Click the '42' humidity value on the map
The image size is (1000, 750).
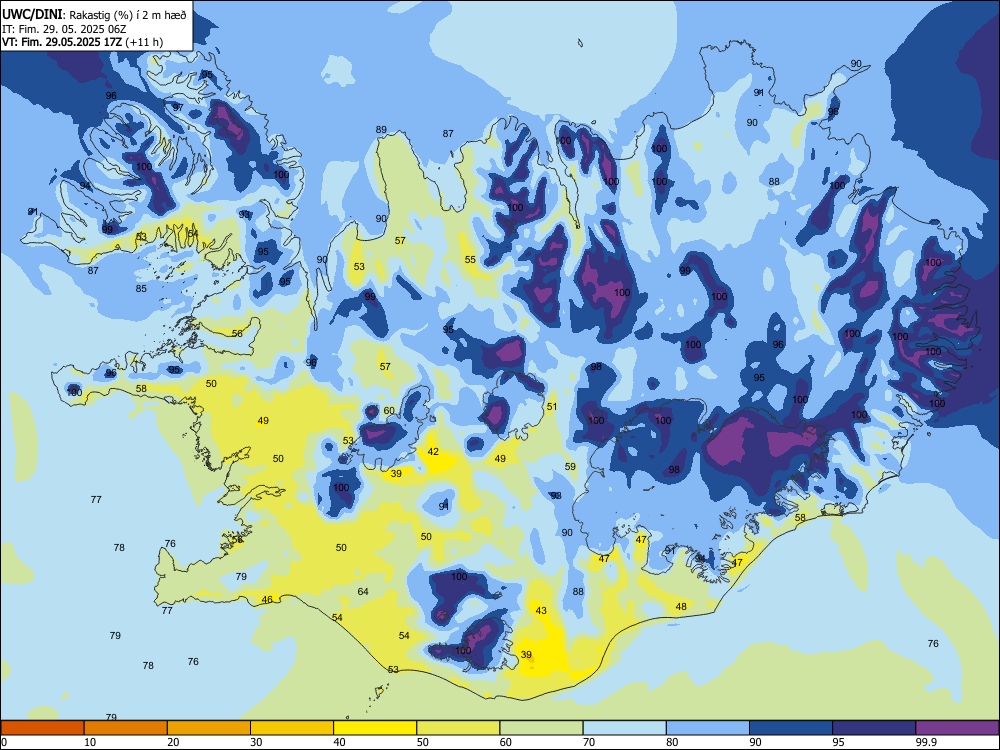coord(433,452)
